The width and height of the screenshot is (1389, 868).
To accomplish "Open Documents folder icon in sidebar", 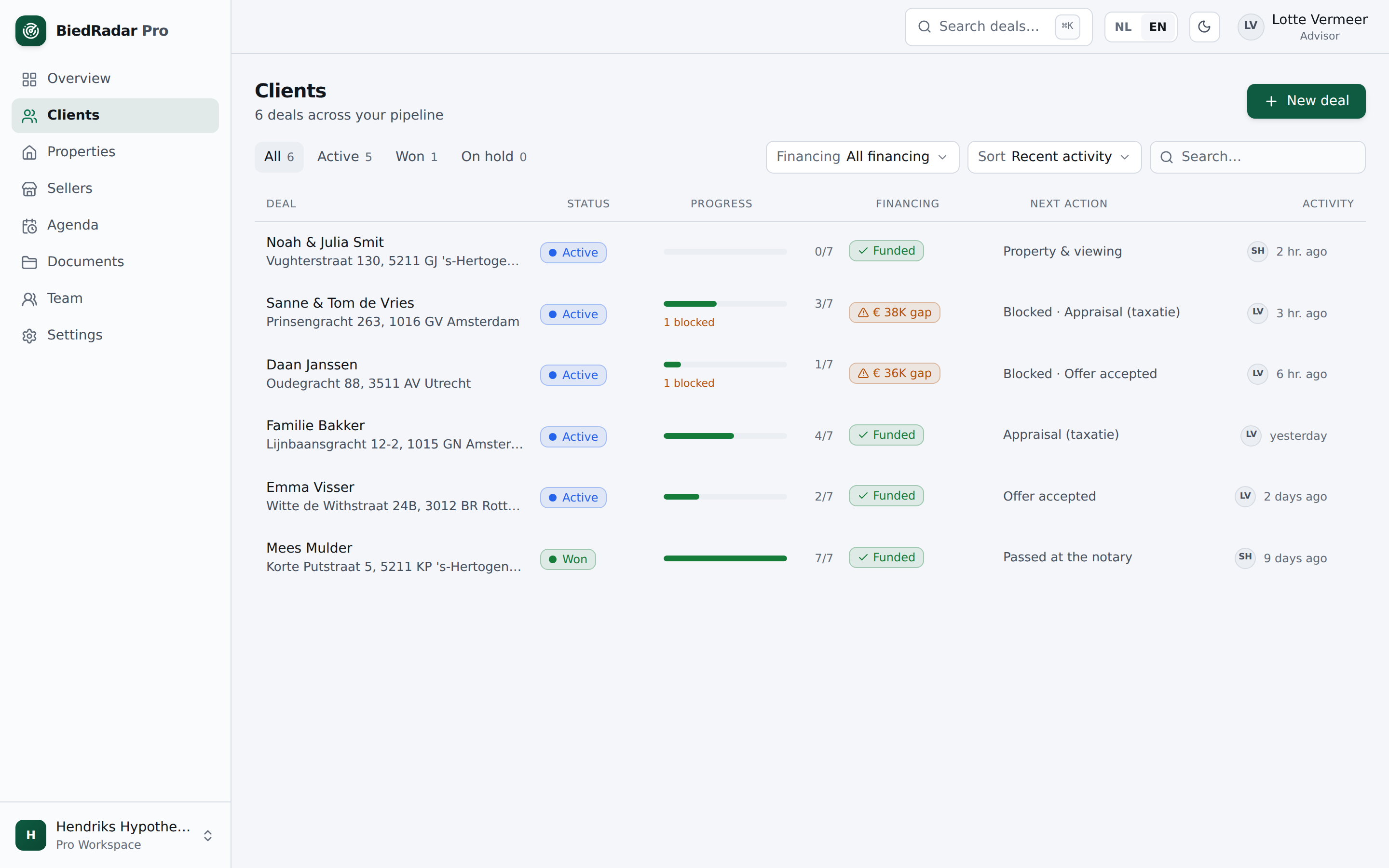I will (29, 262).
